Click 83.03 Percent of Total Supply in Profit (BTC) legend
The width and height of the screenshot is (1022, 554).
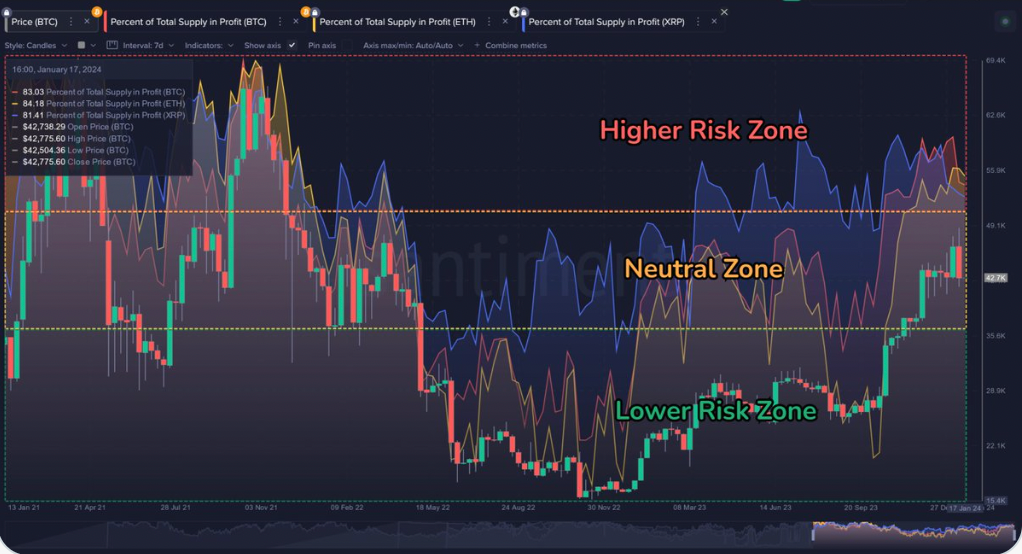pos(99,92)
